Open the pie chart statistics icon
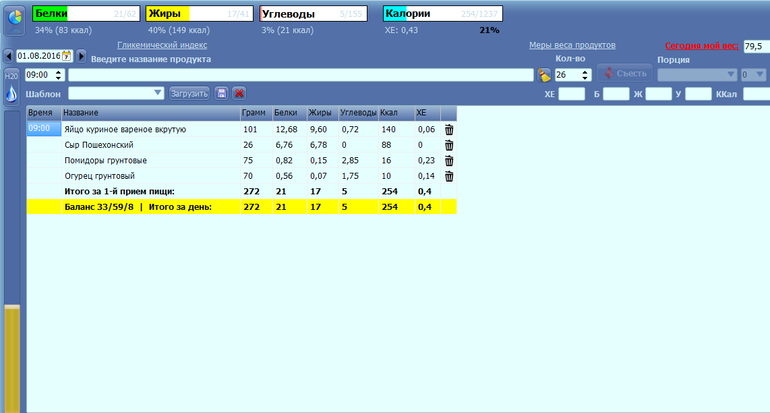Screen dimensions: 770x413 [x=14, y=22]
